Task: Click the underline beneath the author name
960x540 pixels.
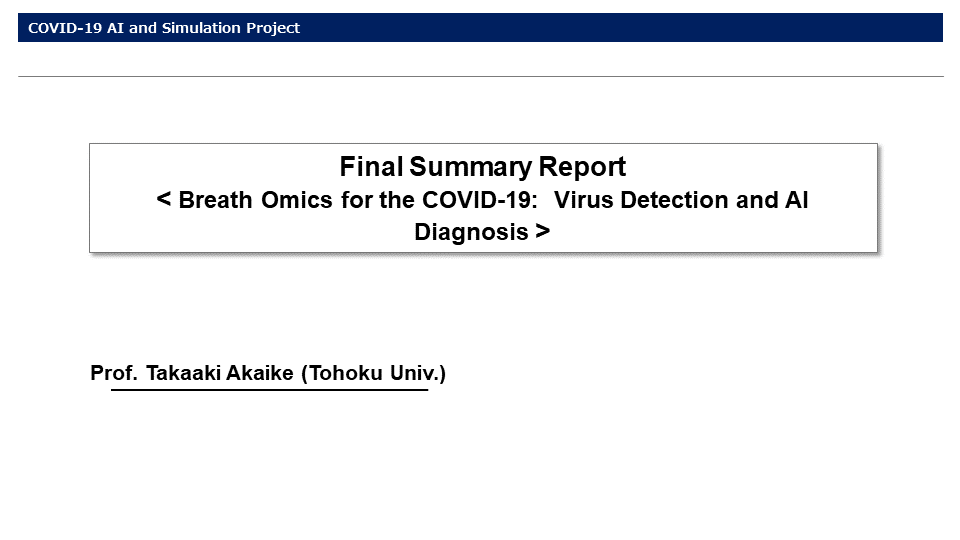Action: click(269, 389)
